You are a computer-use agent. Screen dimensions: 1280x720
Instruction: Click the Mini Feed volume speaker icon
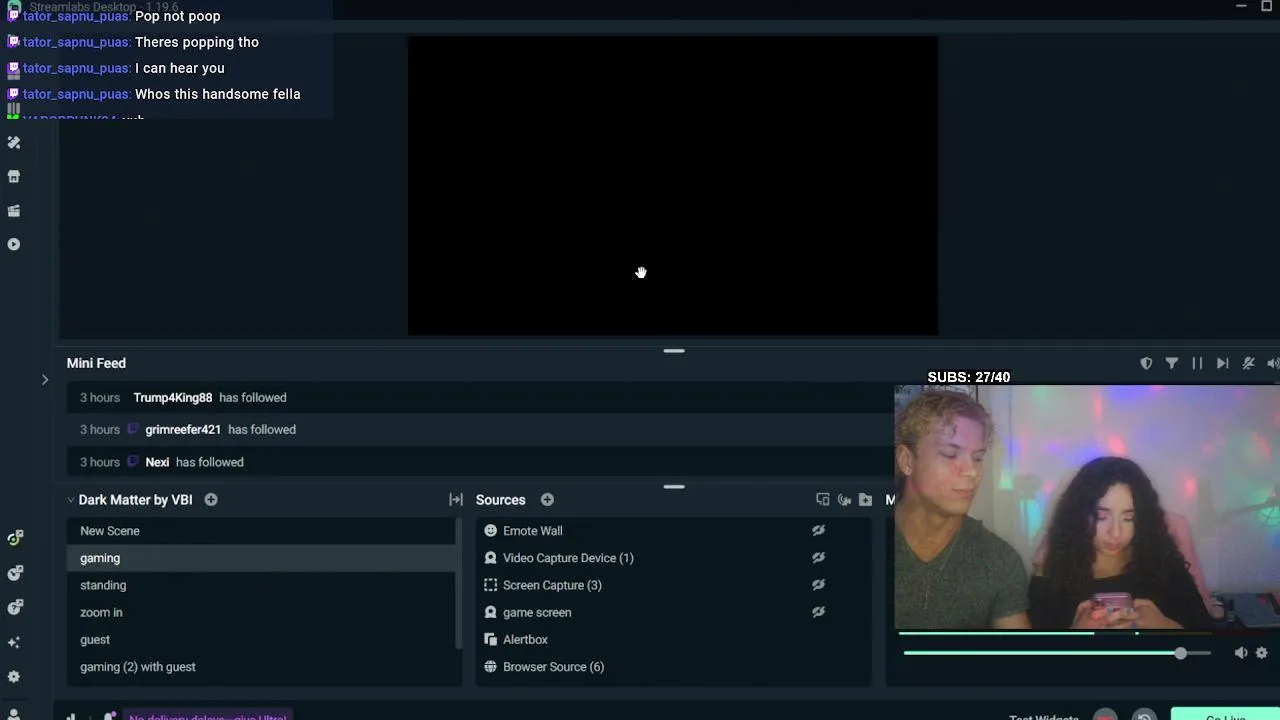tap(1273, 363)
